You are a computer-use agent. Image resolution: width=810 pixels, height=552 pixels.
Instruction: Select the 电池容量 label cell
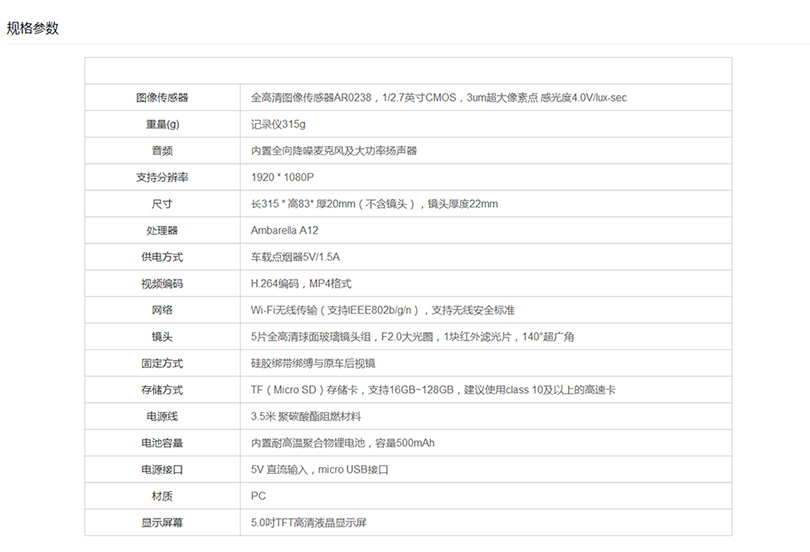pyautogui.click(x=162, y=443)
